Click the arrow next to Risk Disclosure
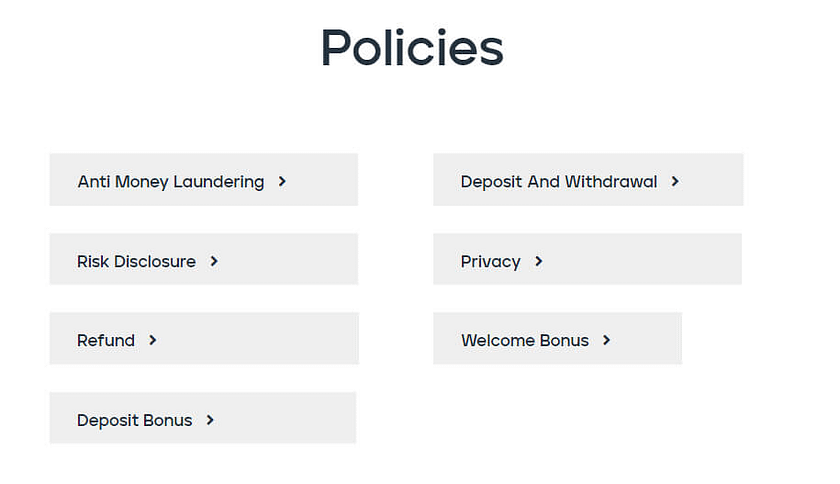This screenshot has height=484, width=840. (x=214, y=262)
